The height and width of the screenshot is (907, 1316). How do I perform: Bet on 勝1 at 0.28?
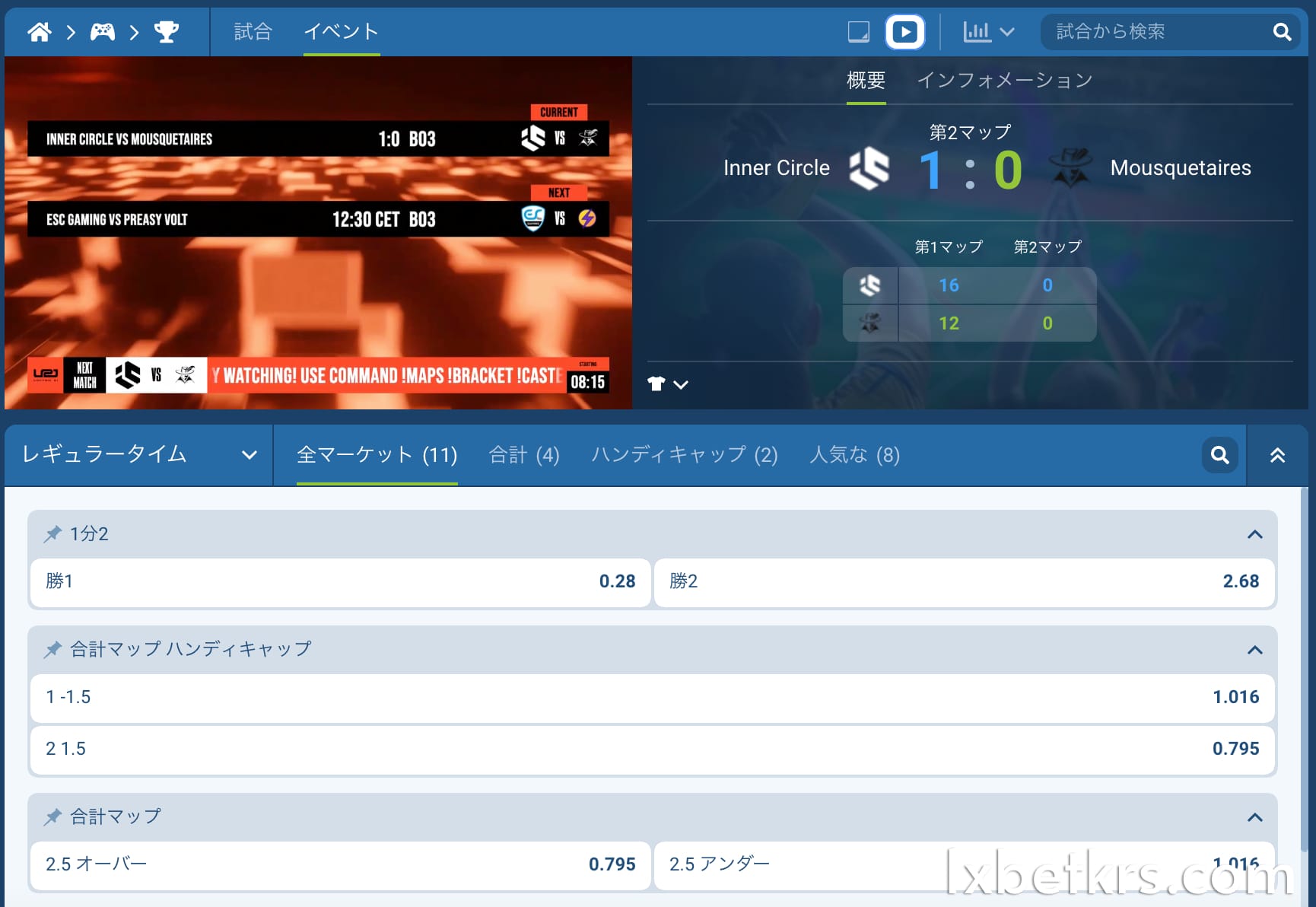pos(341,582)
